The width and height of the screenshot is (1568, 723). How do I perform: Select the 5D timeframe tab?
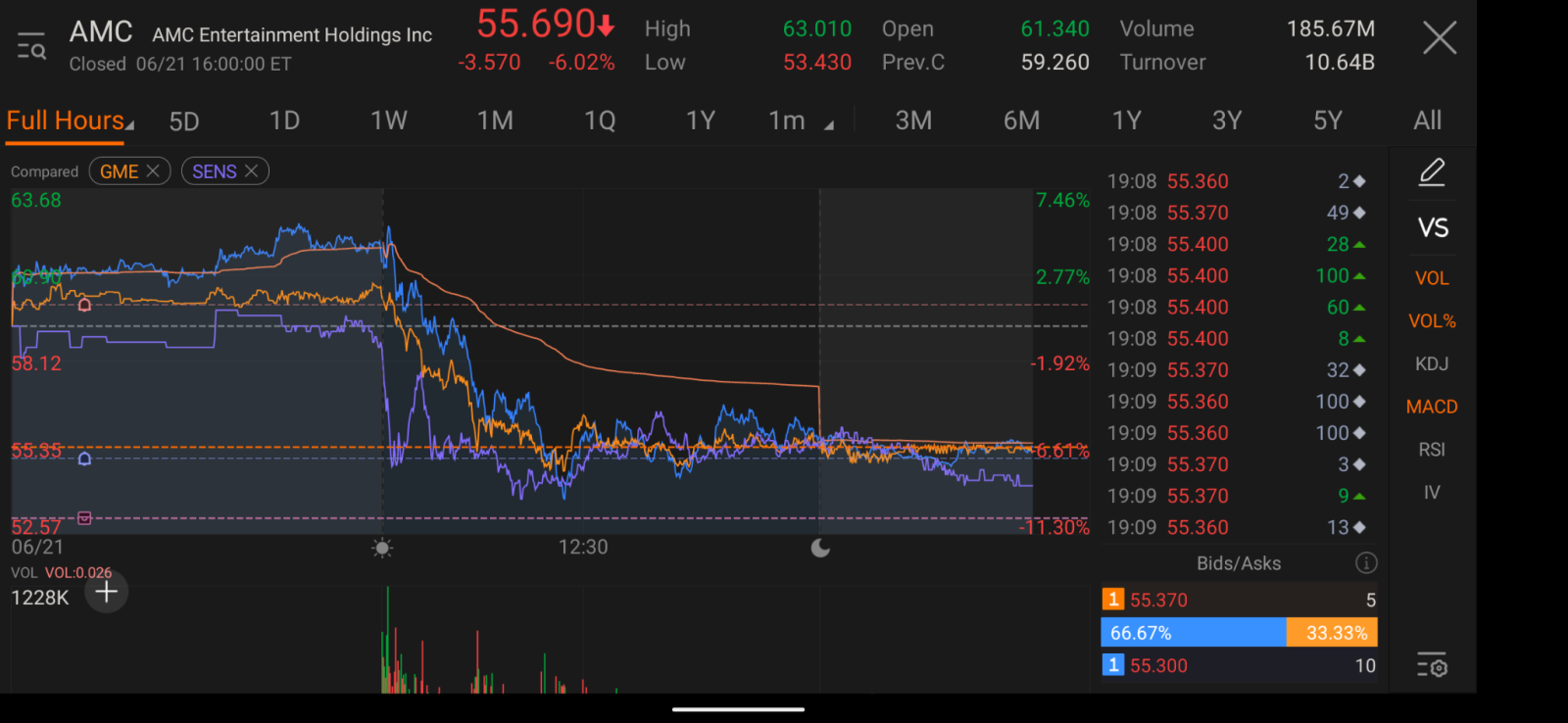(x=184, y=121)
